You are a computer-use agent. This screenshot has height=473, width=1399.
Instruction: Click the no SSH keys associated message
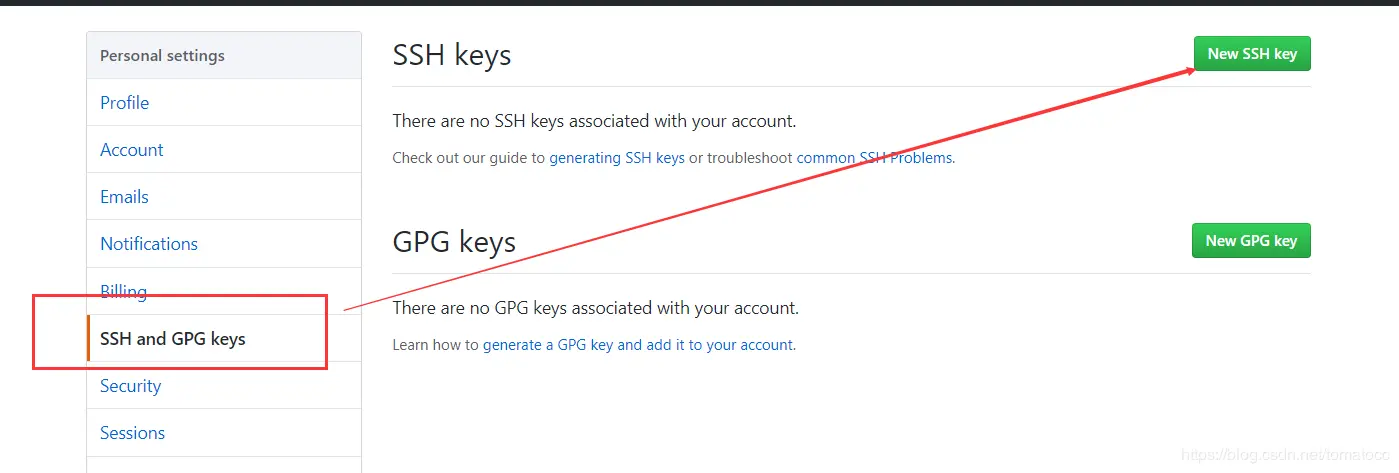(x=594, y=122)
